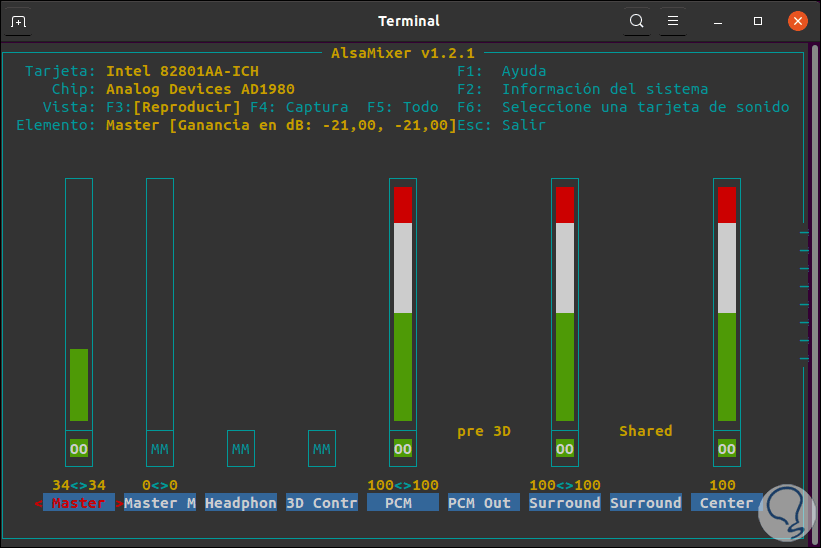
Task: Select the Surround label under 100<>100
Action: tap(564, 503)
